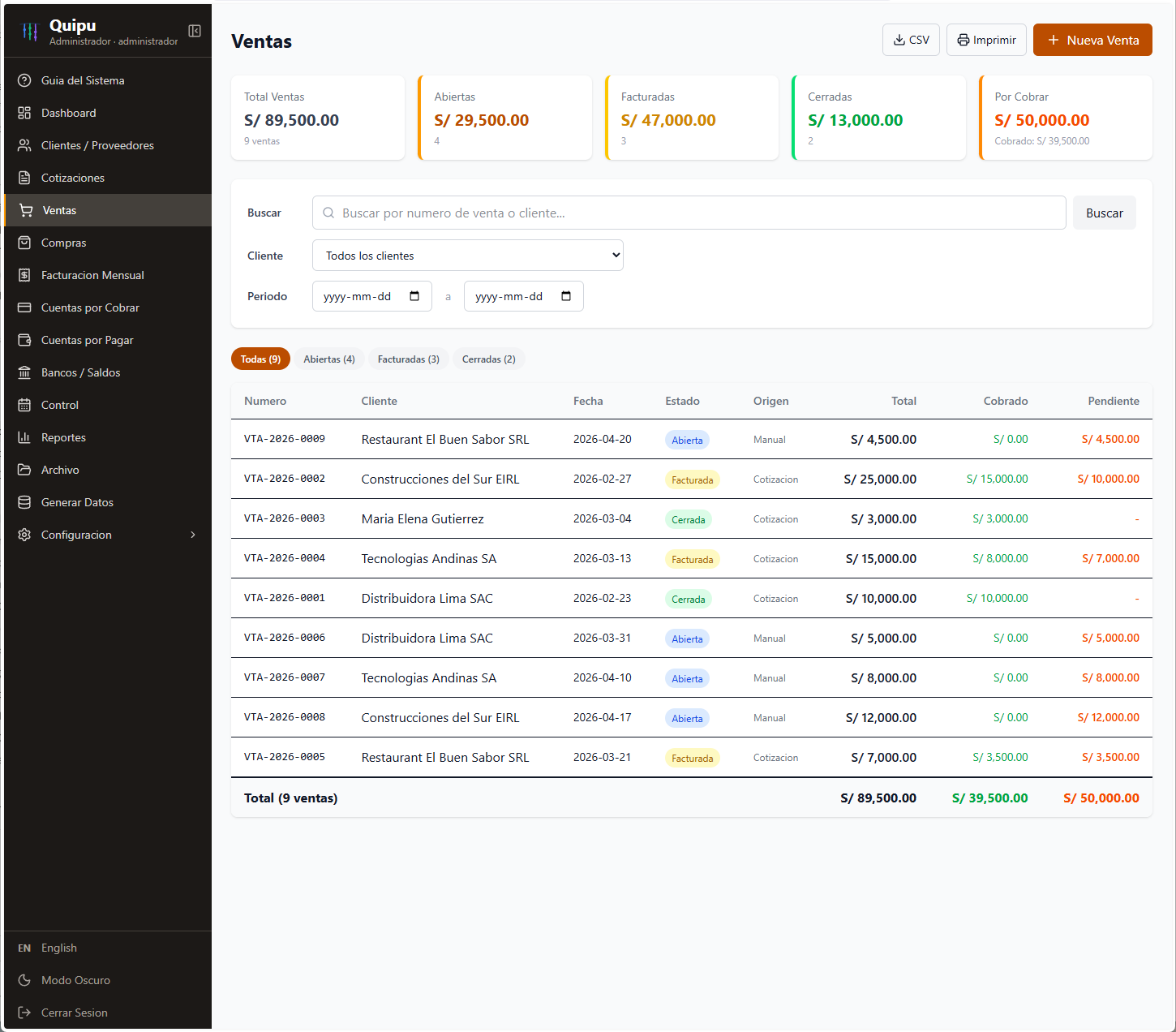Viewport: 1176px width, 1032px height.
Task: Click the Generar Datos database icon
Action: point(24,502)
